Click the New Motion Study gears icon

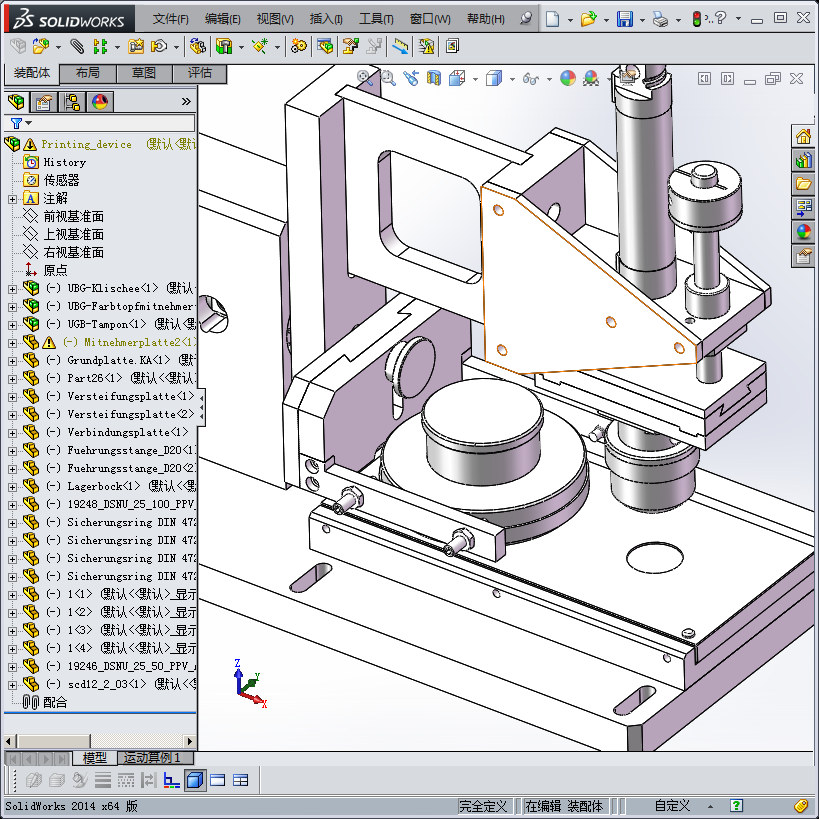[299, 46]
